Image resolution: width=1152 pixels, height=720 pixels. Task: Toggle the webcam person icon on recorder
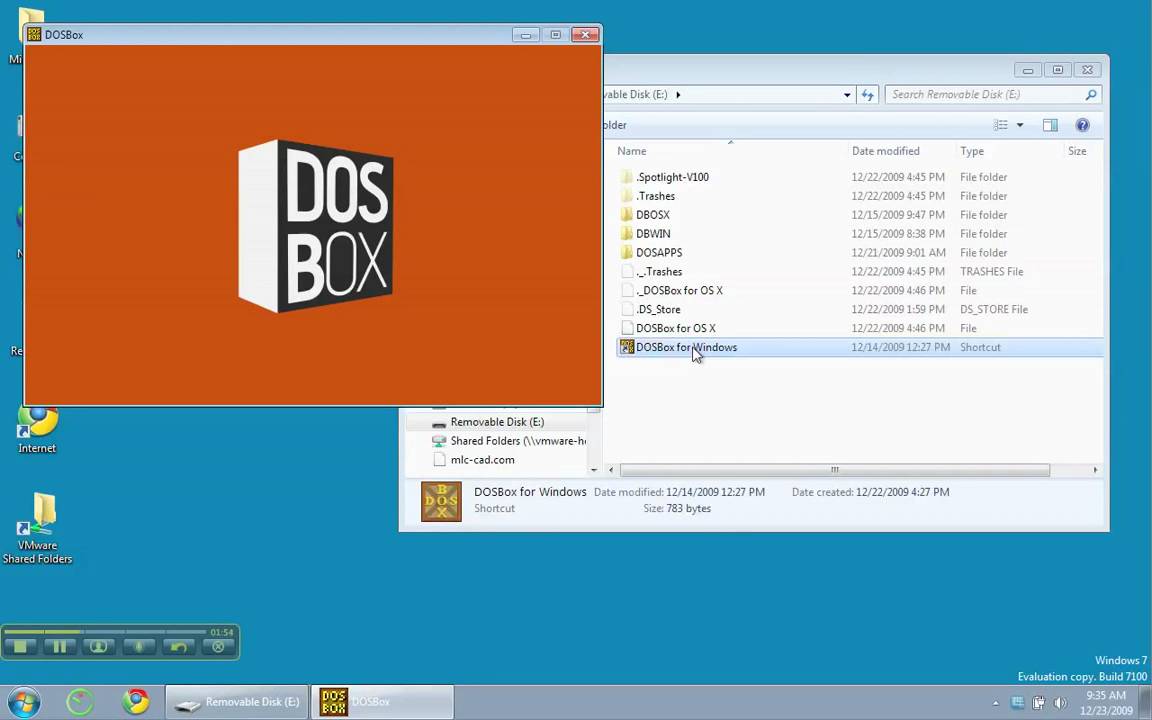(99, 647)
